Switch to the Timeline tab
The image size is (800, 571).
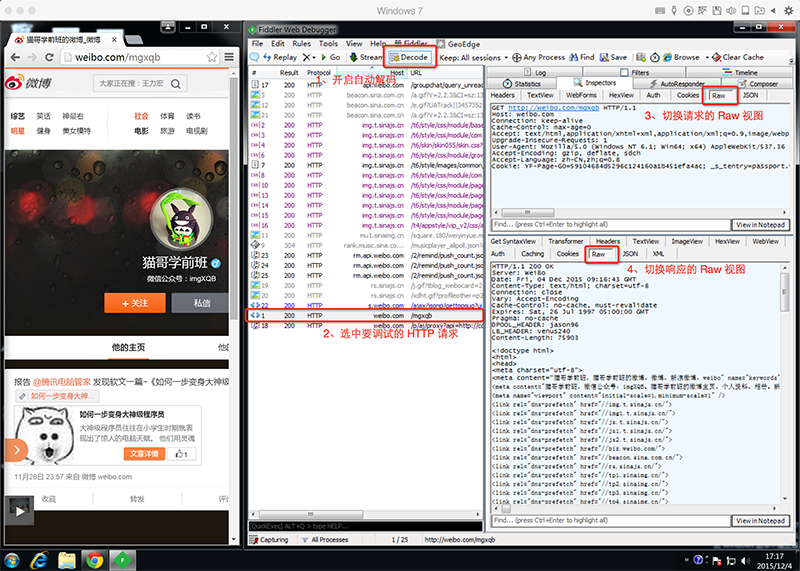(x=740, y=72)
